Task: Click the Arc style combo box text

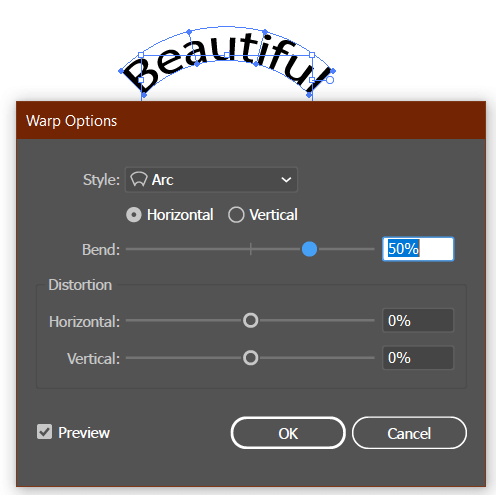Action: [x=163, y=180]
